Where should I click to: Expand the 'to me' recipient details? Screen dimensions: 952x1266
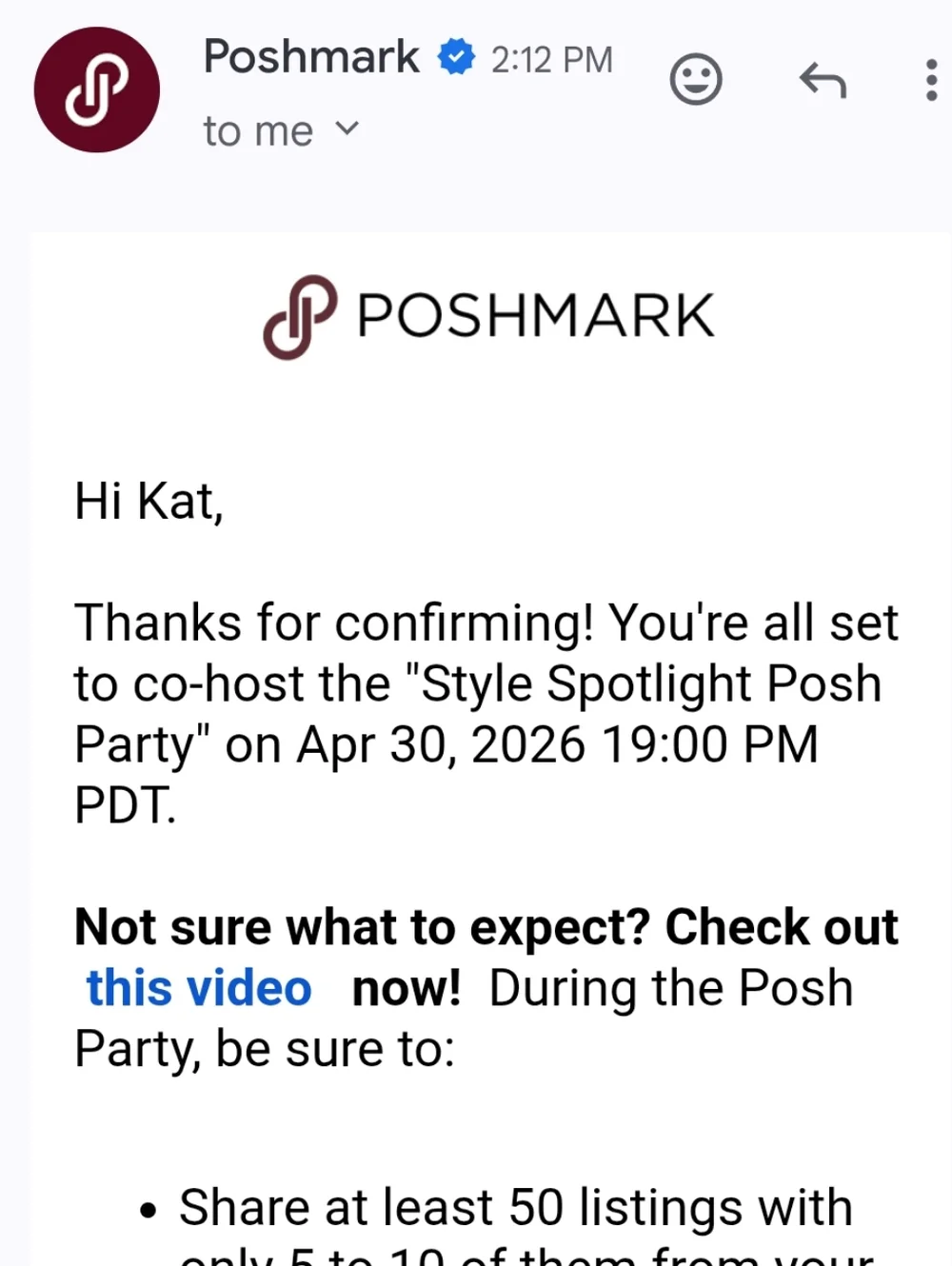tap(255, 130)
